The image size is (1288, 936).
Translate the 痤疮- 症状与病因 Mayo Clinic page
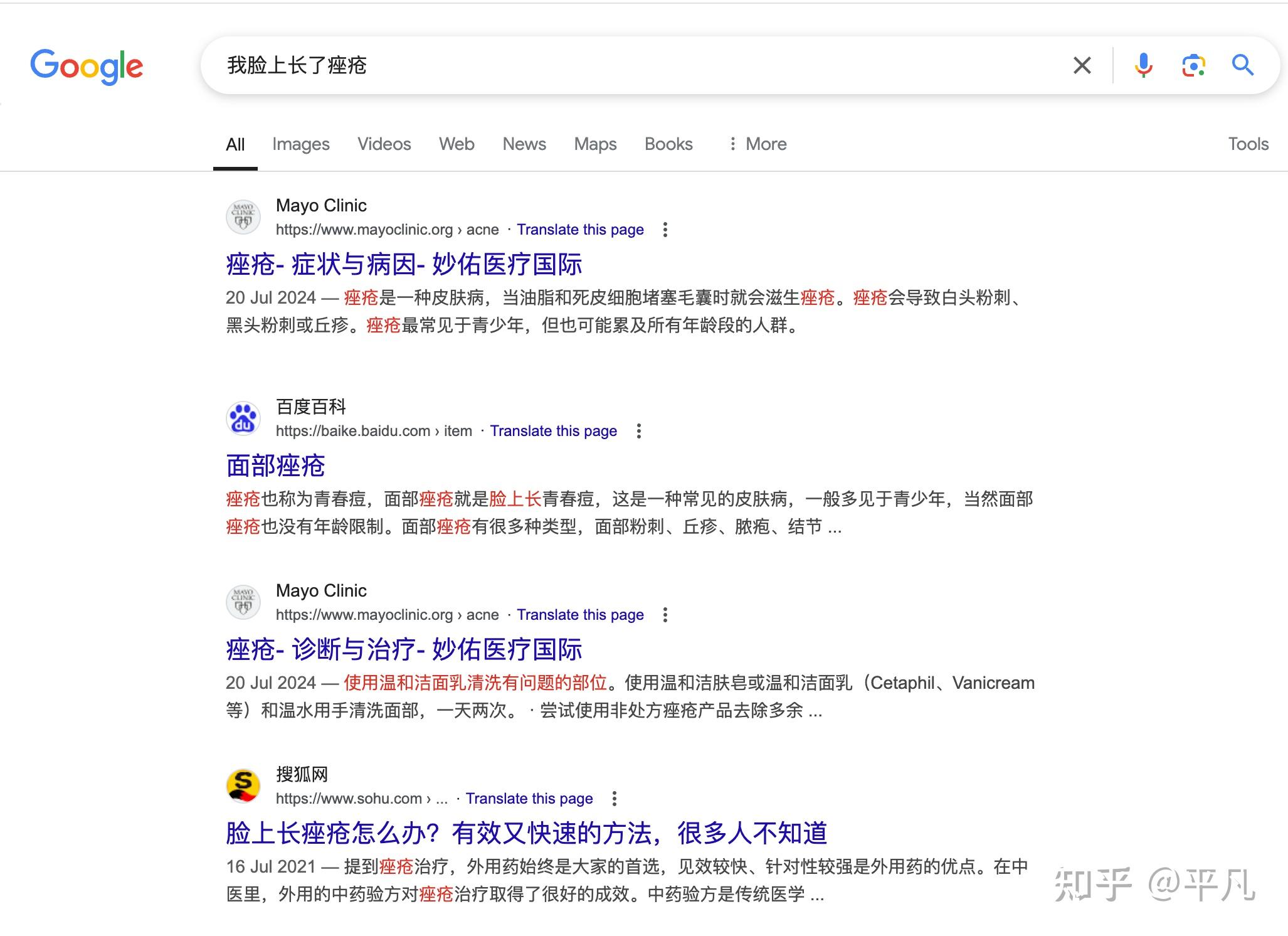pos(580,230)
